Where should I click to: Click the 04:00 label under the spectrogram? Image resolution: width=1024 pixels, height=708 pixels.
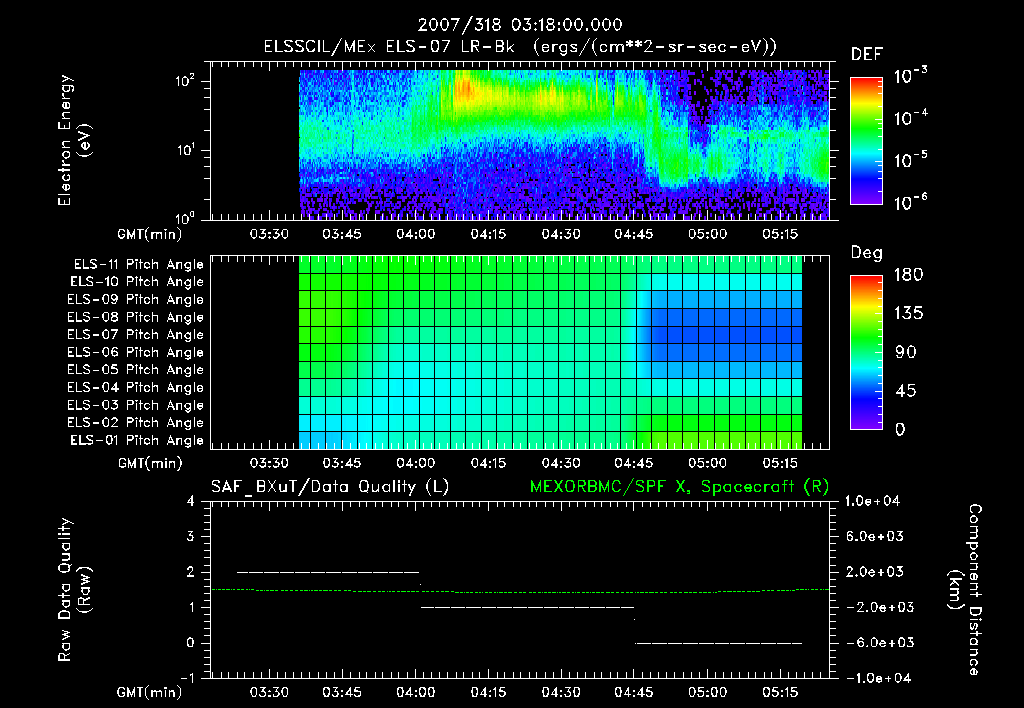tap(415, 234)
